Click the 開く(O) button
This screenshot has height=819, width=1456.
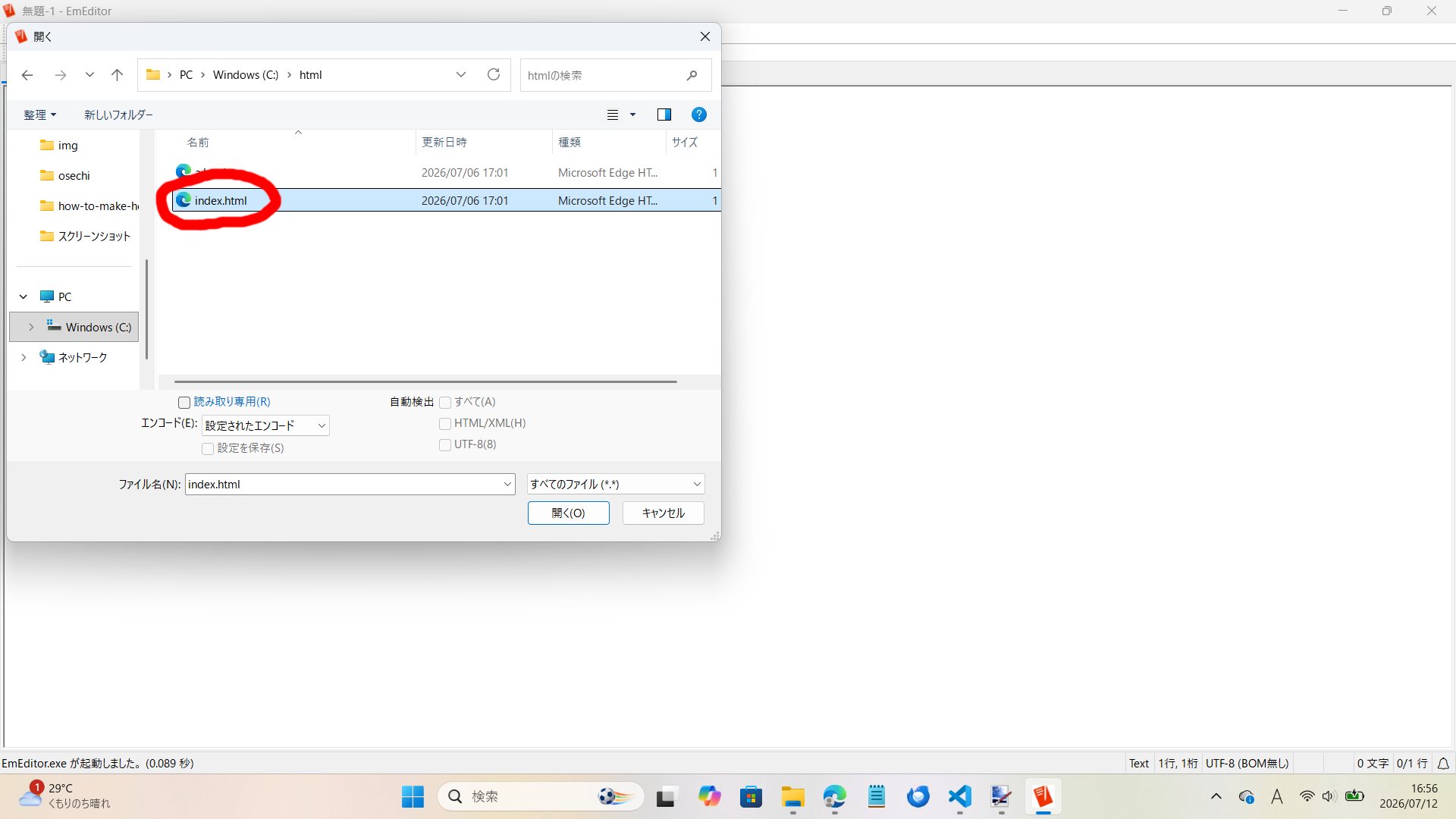point(569,513)
